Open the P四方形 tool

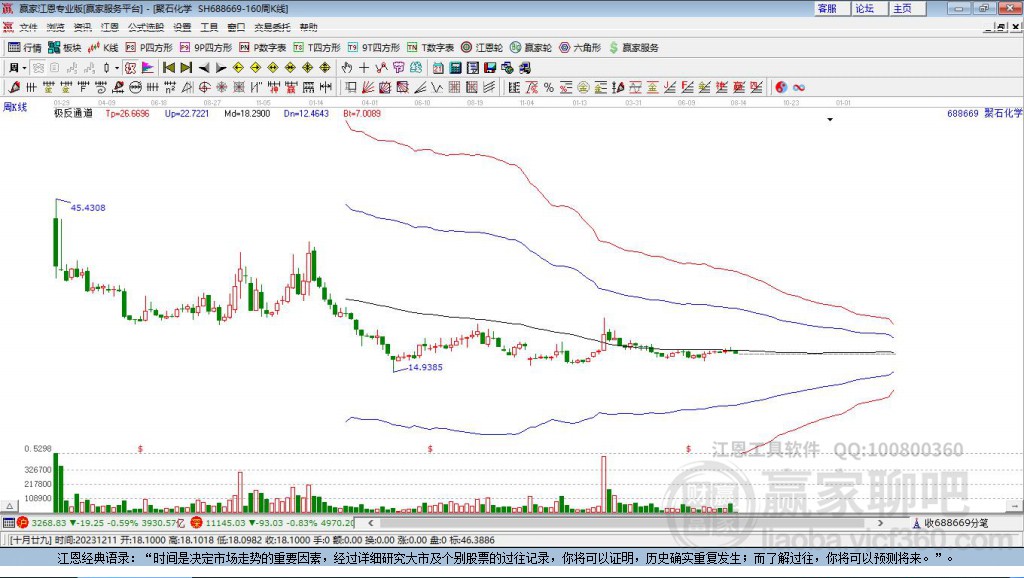[x=149, y=48]
